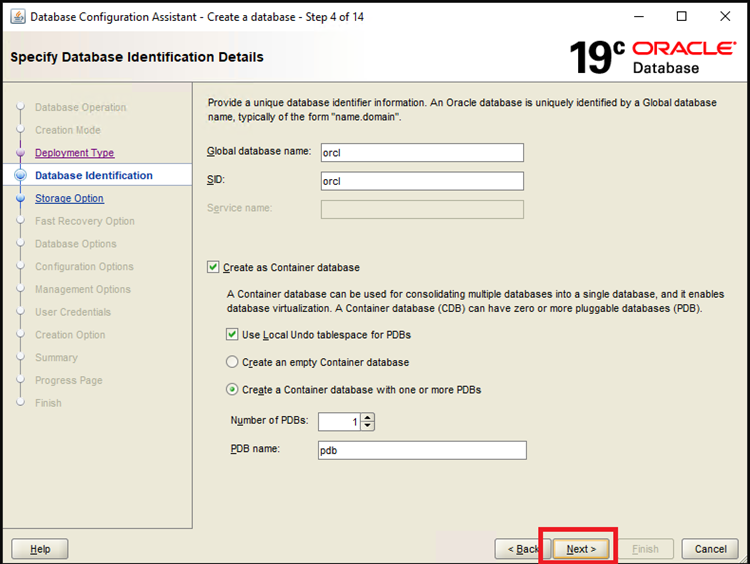Screen dimensions: 750x564
Task: Click Configuration Options step label
Action: pyautogui.click(x=84, y=266)
